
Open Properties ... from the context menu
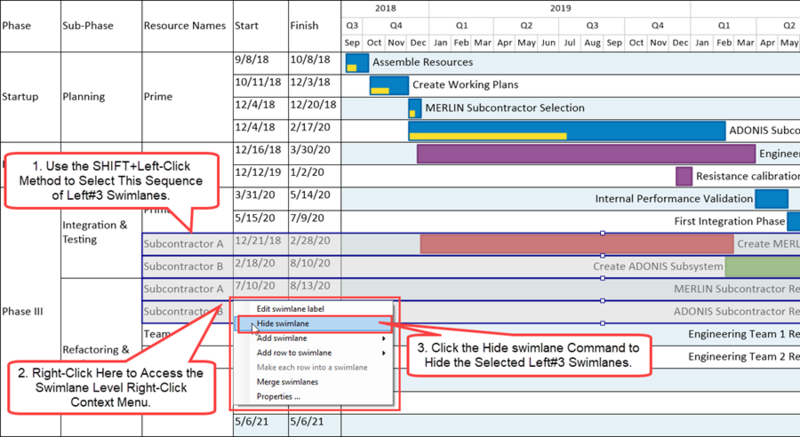[278, 396]
